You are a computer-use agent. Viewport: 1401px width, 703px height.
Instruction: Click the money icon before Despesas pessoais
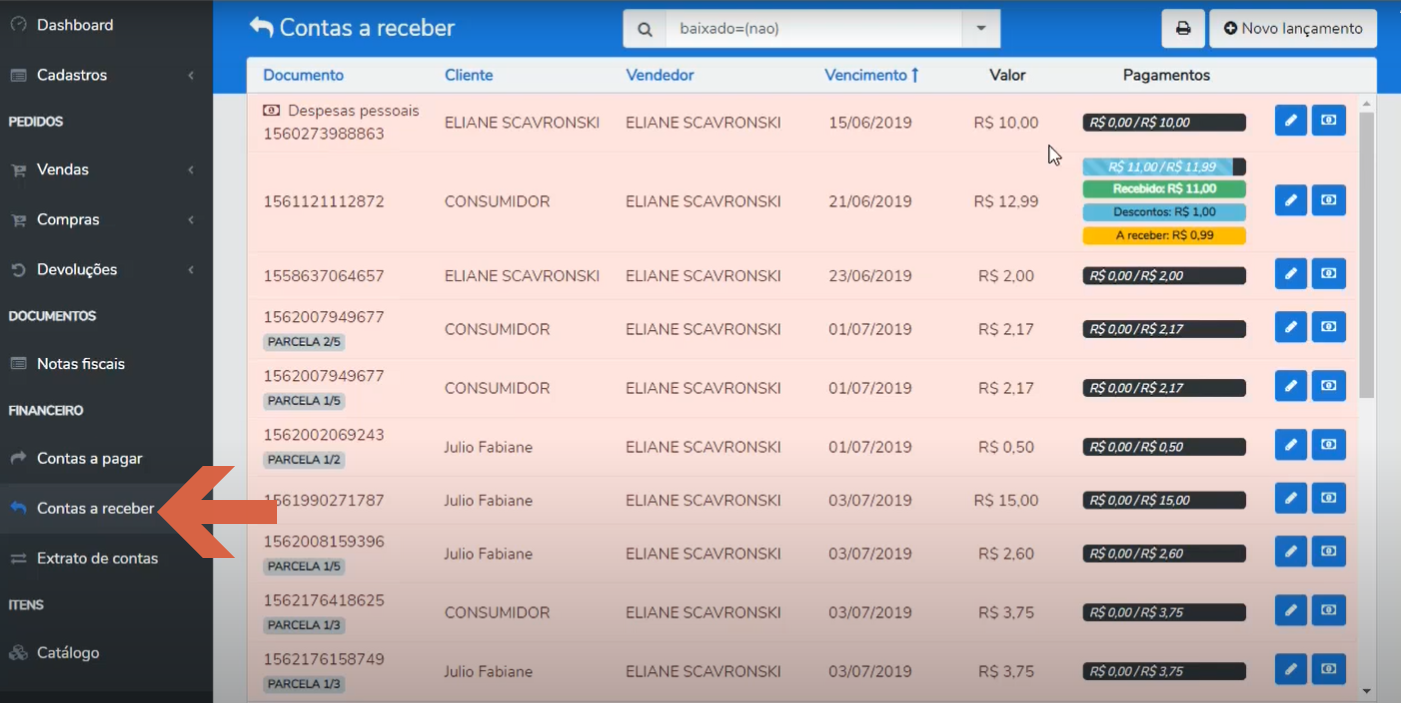tap(272, 110)
